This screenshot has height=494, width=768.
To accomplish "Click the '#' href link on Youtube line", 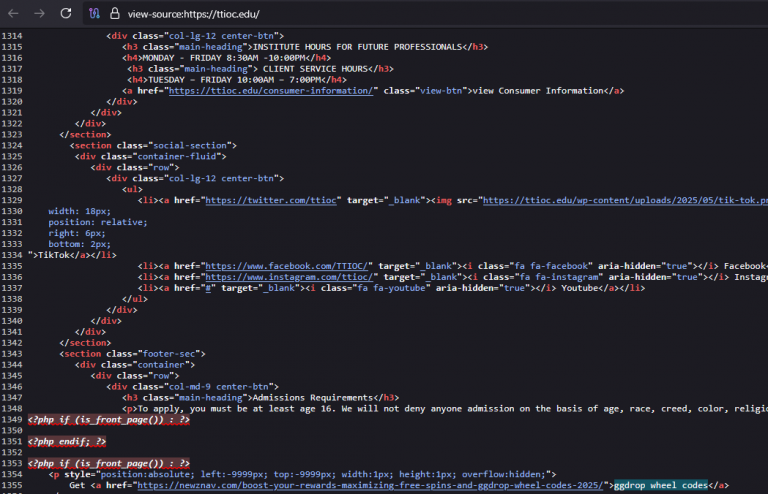I will [x=208, y=288].
